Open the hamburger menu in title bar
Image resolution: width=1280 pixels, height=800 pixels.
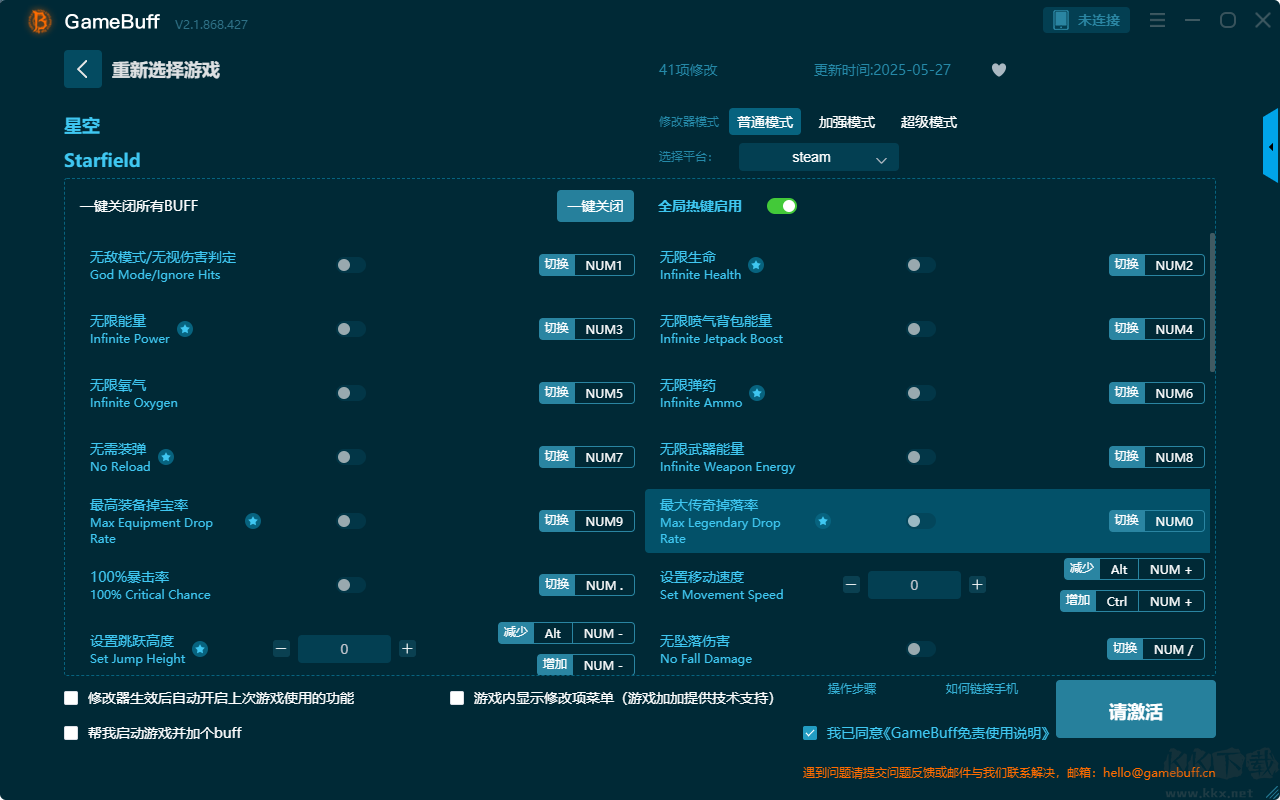1157,20
